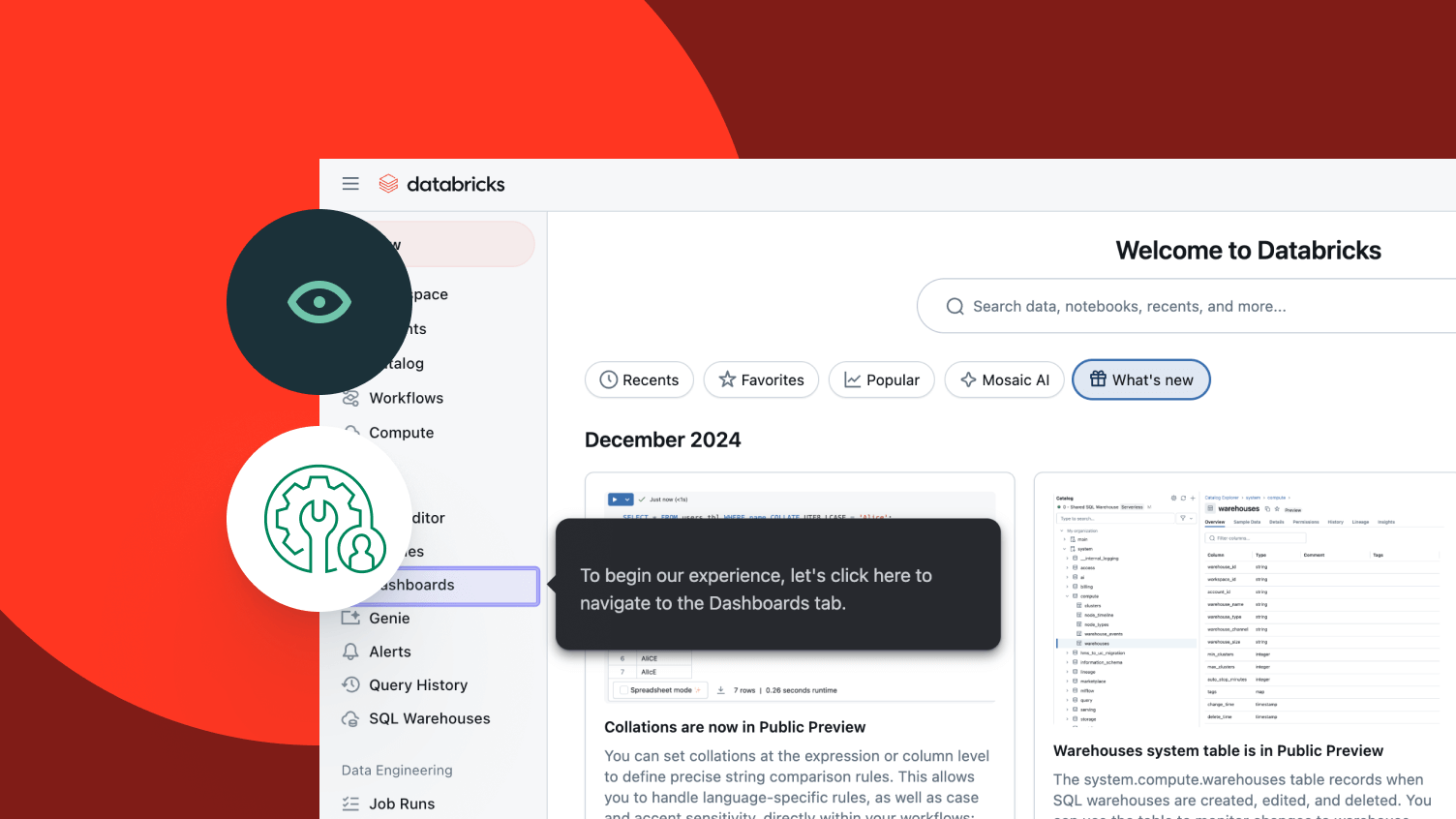Expand the 'marketplace' schema node
Image resolution: width=1456 pixels, height=819 pixels.
1068,682
